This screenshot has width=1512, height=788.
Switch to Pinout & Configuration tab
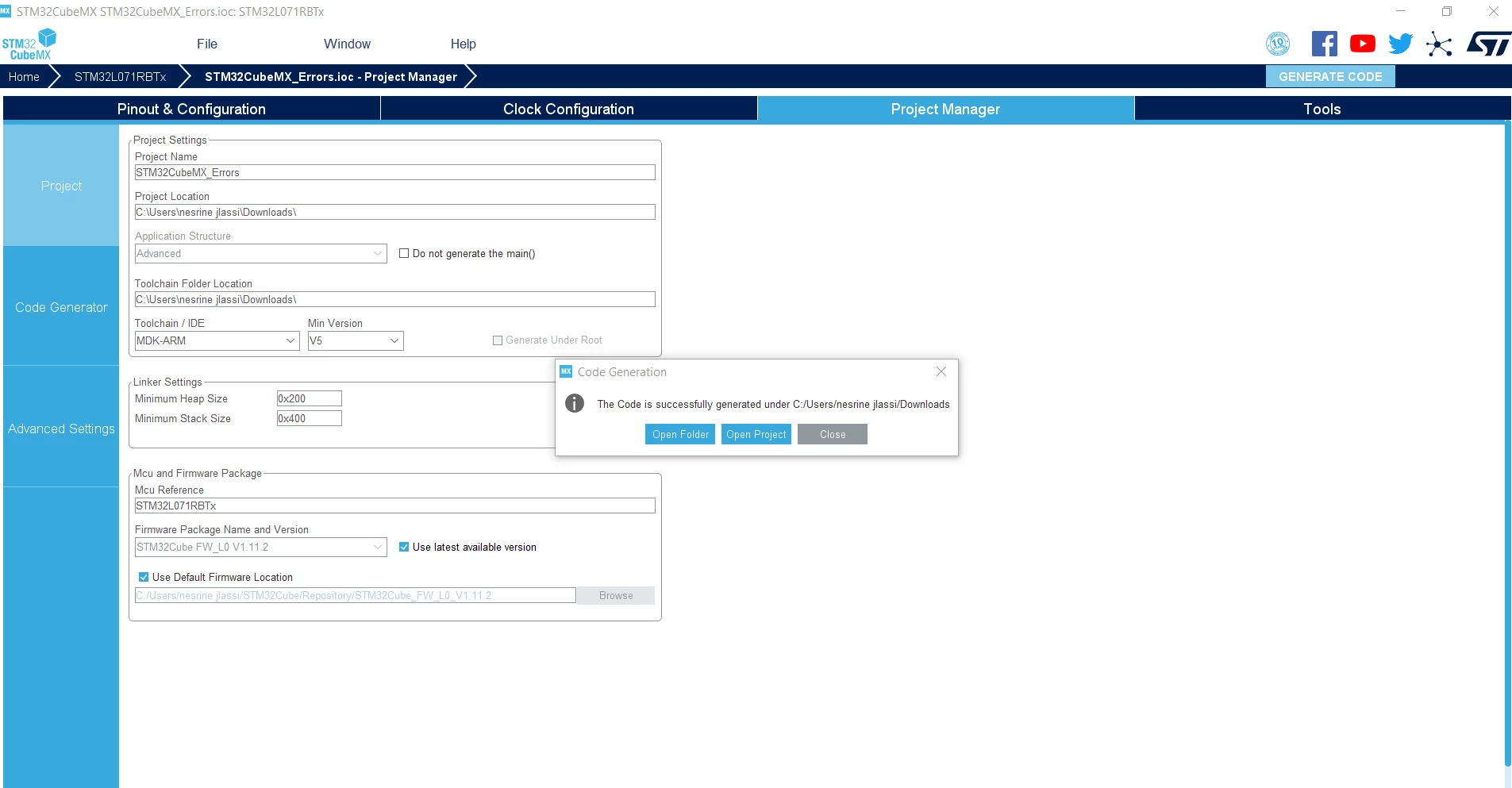pos(191,109)
